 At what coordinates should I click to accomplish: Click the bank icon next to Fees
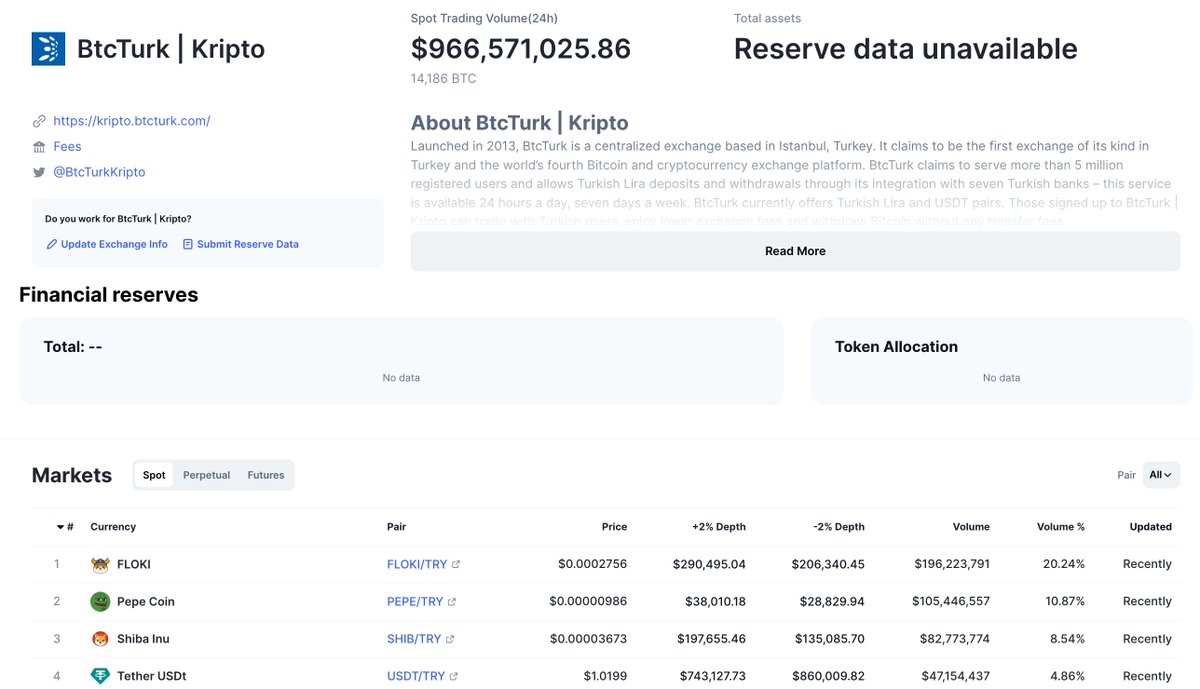39,147
